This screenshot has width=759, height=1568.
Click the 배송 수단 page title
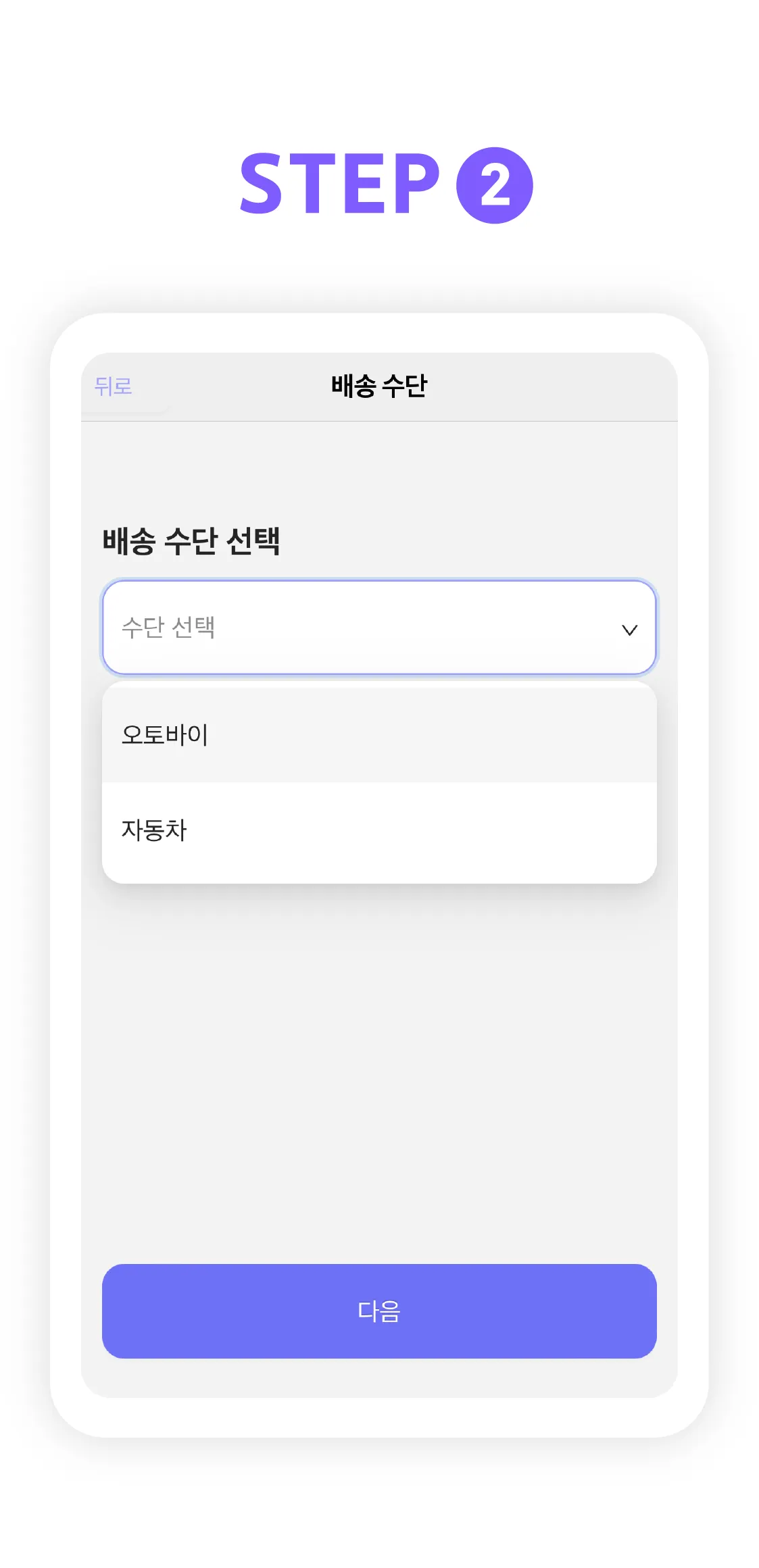(378, 386)
